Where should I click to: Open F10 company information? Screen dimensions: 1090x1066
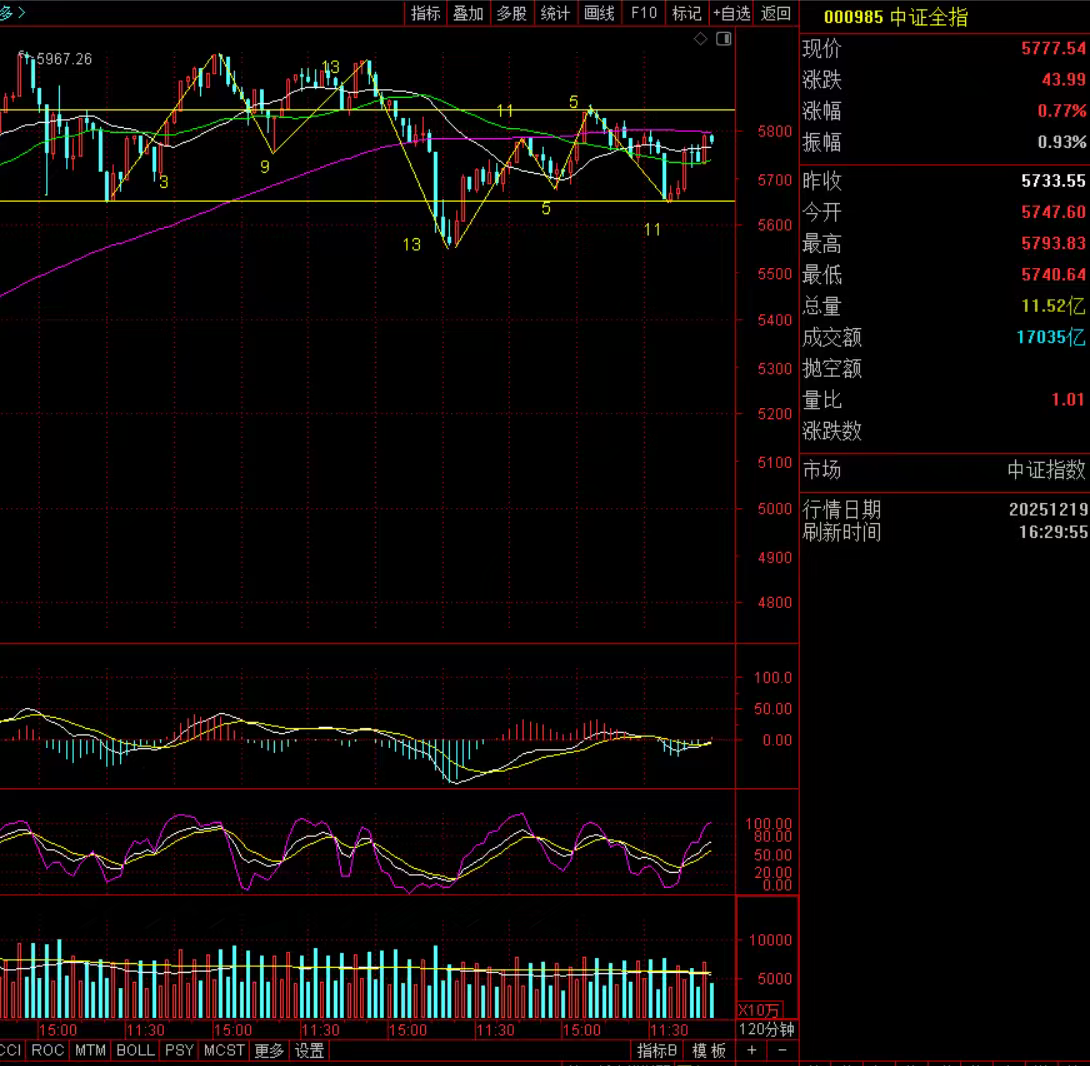pyautogui.click(x=643, y=13)
